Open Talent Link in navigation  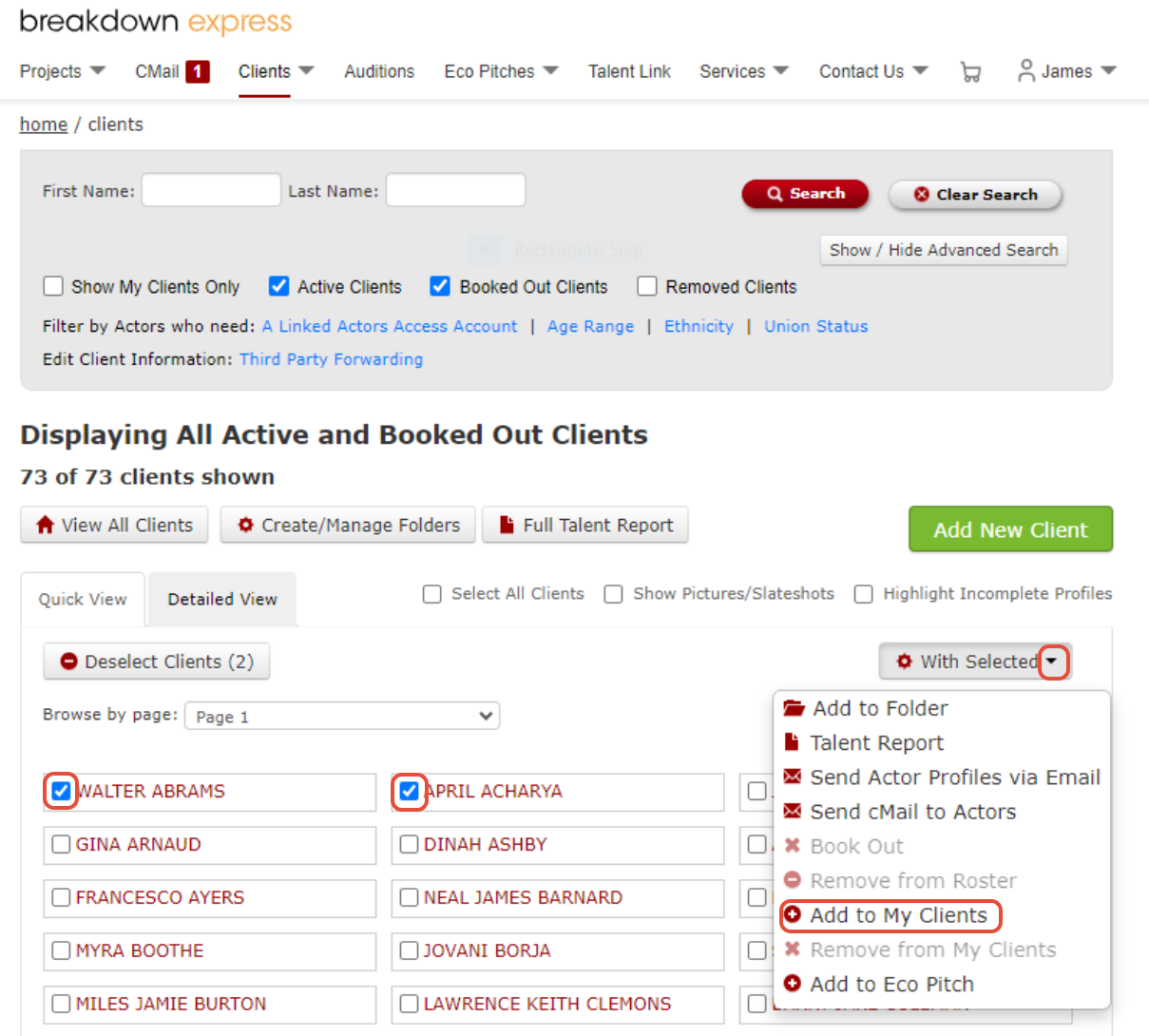[629, 71]
